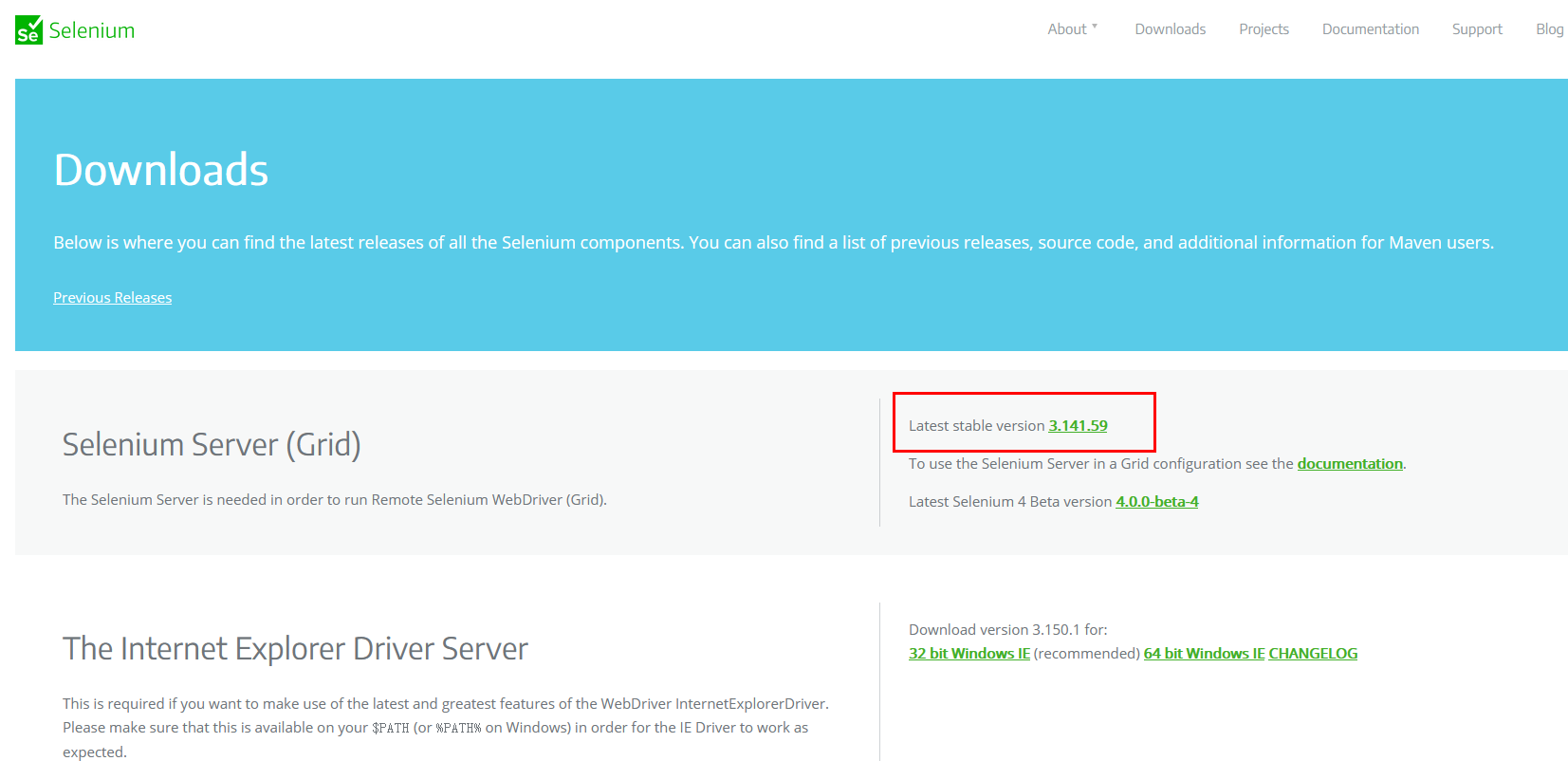Click the 'Latest Selenium 4 Beta version' text
The image size is (1568, 761).
(x=1009, y=501)
